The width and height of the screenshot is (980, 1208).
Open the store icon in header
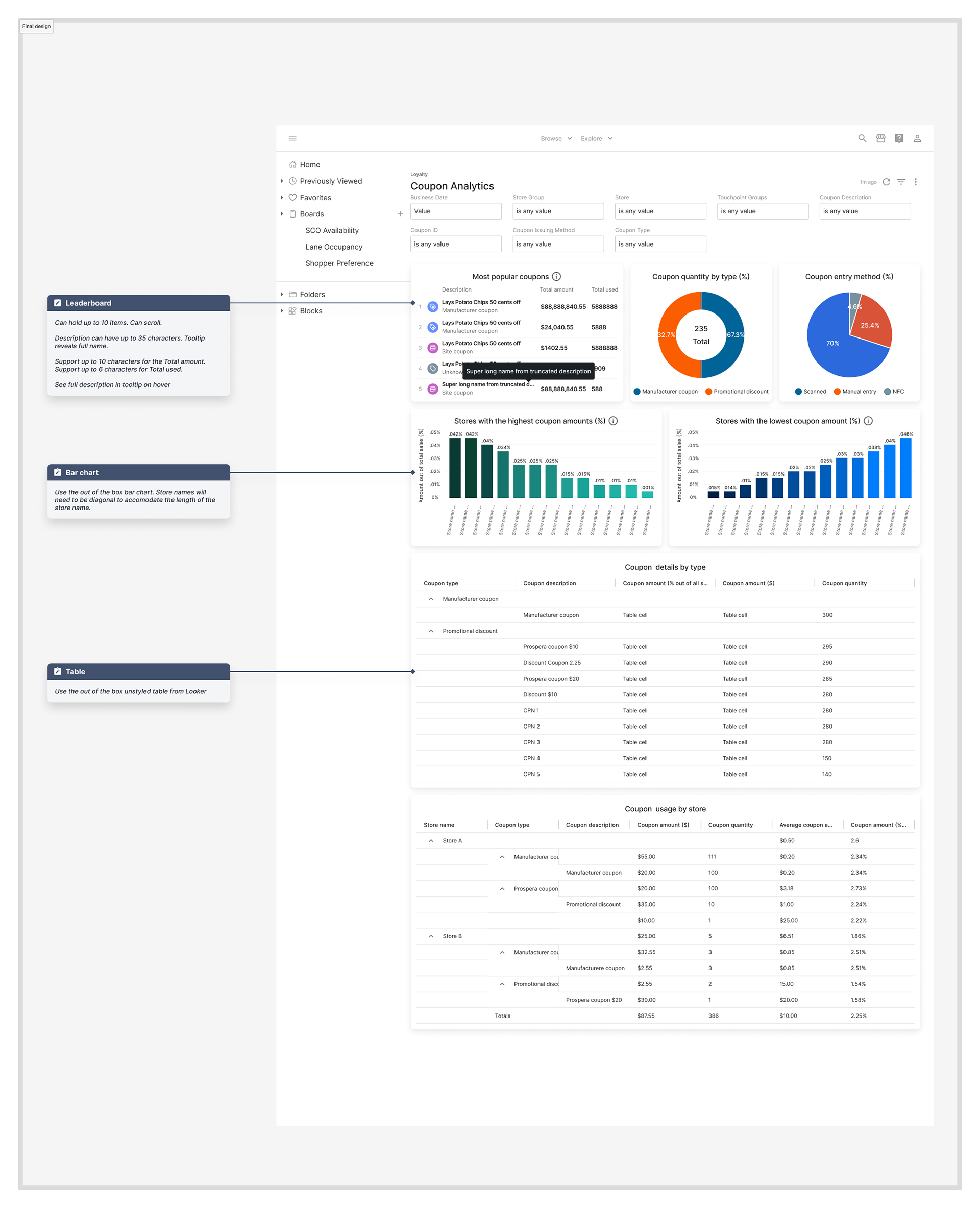pos(880,138)
